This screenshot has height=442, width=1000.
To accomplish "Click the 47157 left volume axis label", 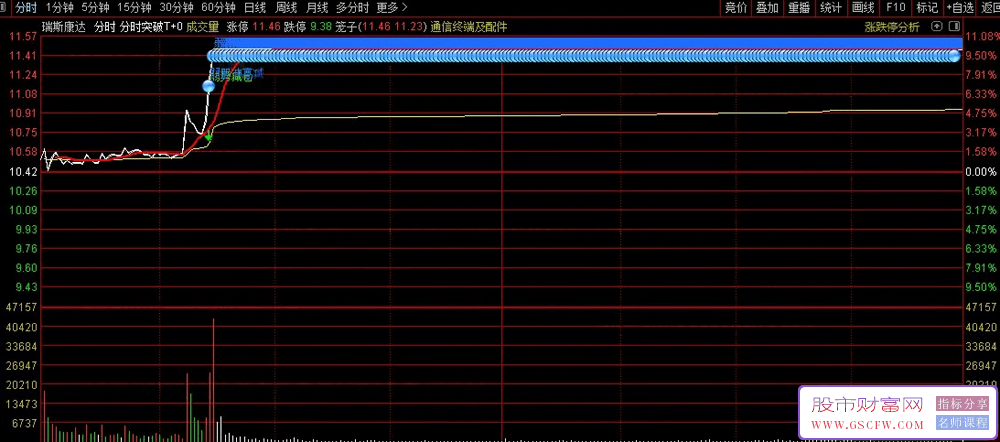I will (x=22, y=307).
